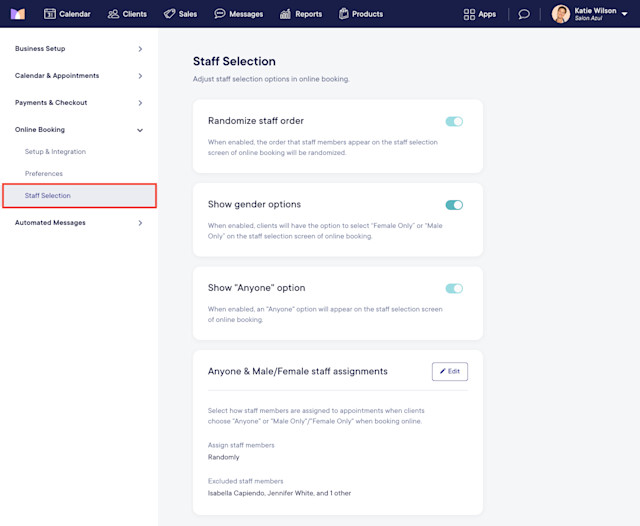Open the Calendar icon in navbar
640x526 pixels.
point(50,14)
